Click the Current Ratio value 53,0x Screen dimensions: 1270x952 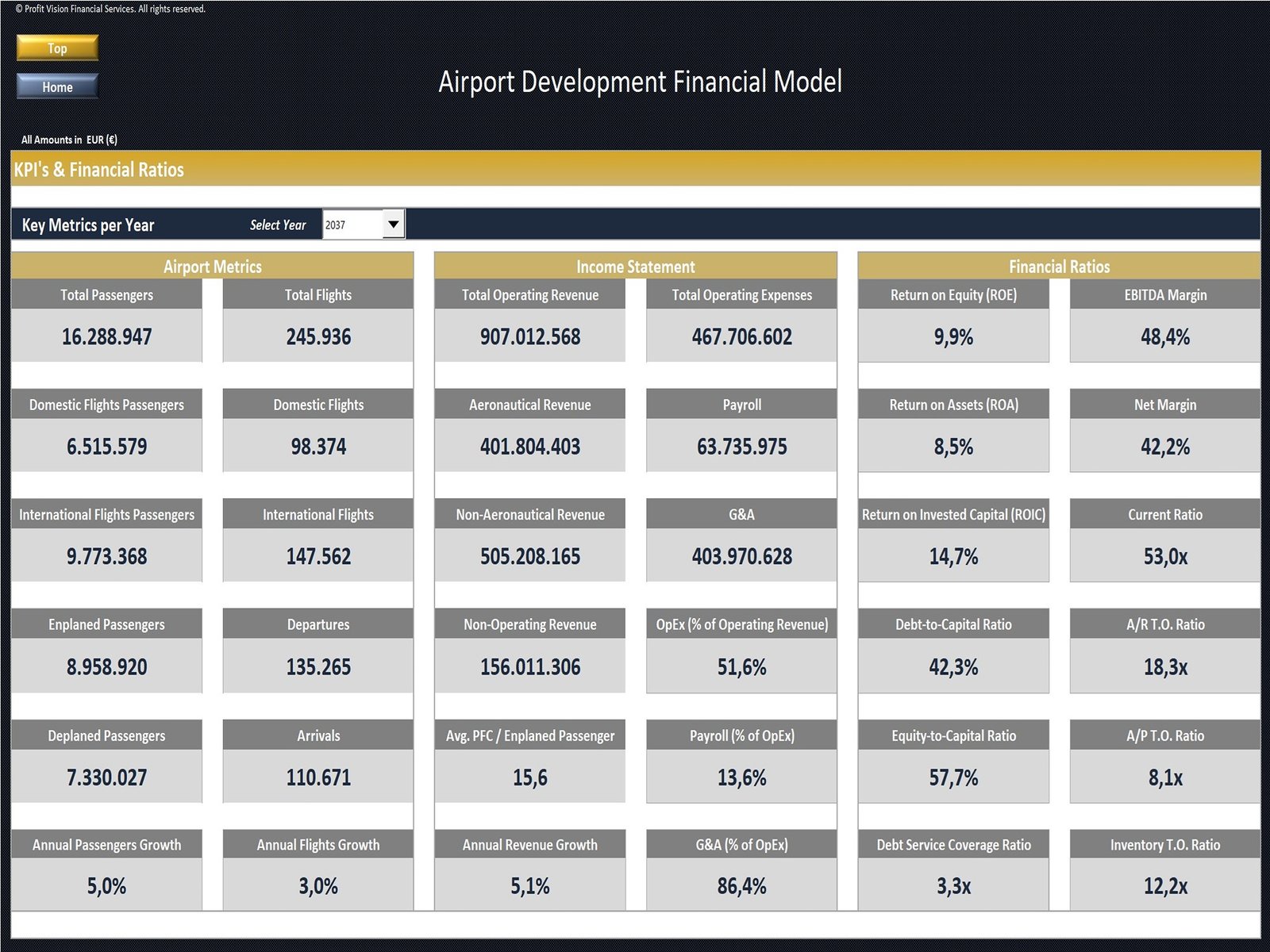pos(1164,556)
